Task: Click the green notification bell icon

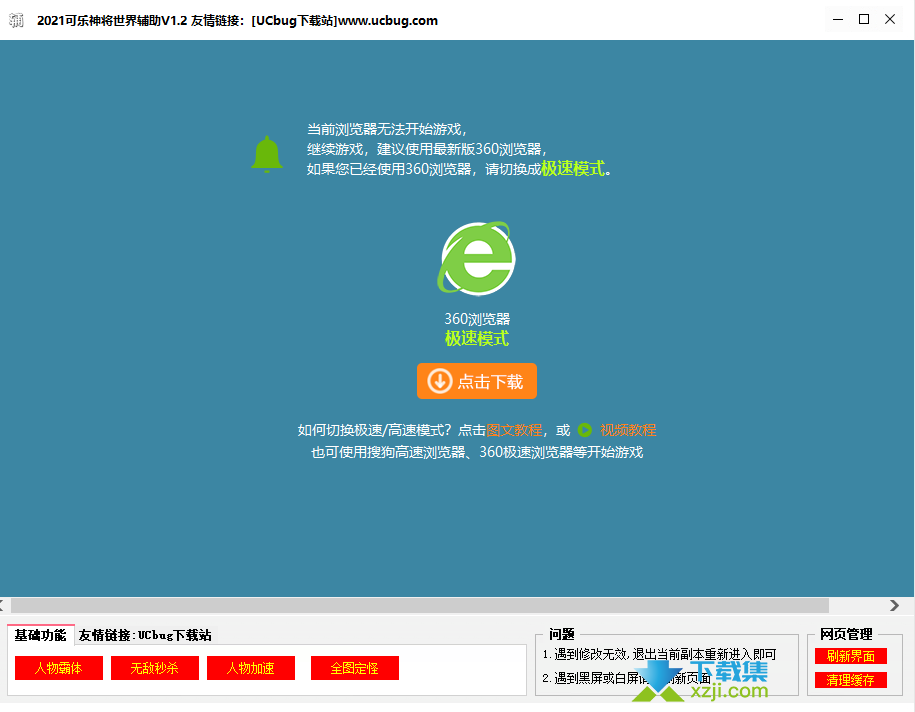Action: (267, 154)
